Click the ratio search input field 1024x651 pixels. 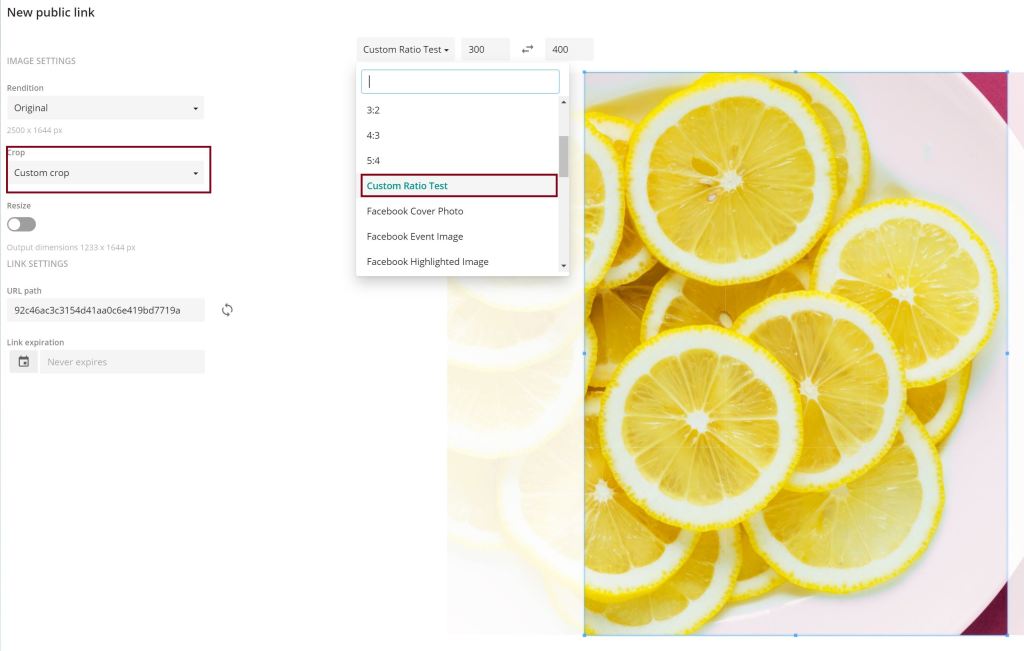coord(460,82)
